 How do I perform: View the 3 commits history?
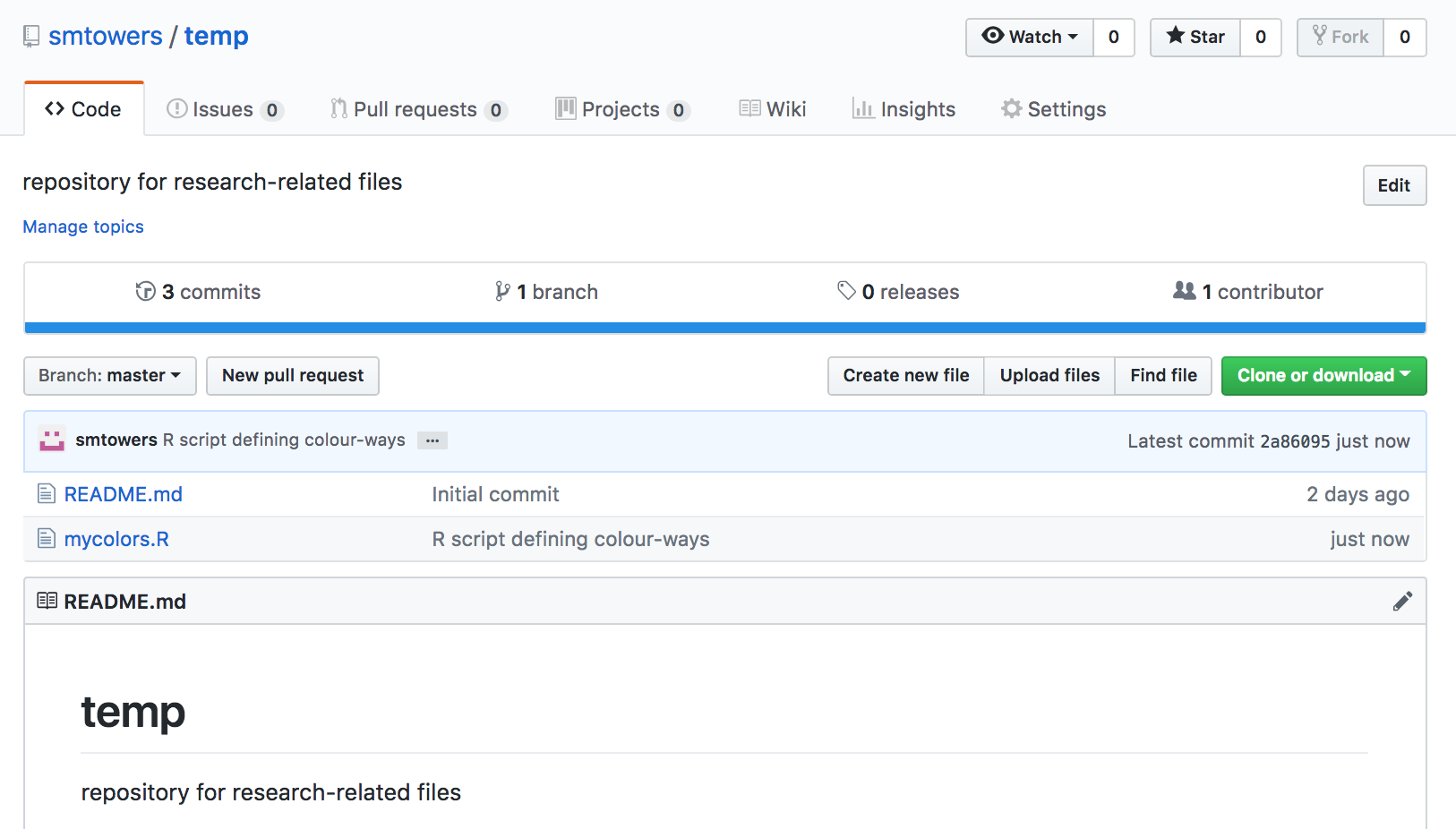(x=198, y=292)
